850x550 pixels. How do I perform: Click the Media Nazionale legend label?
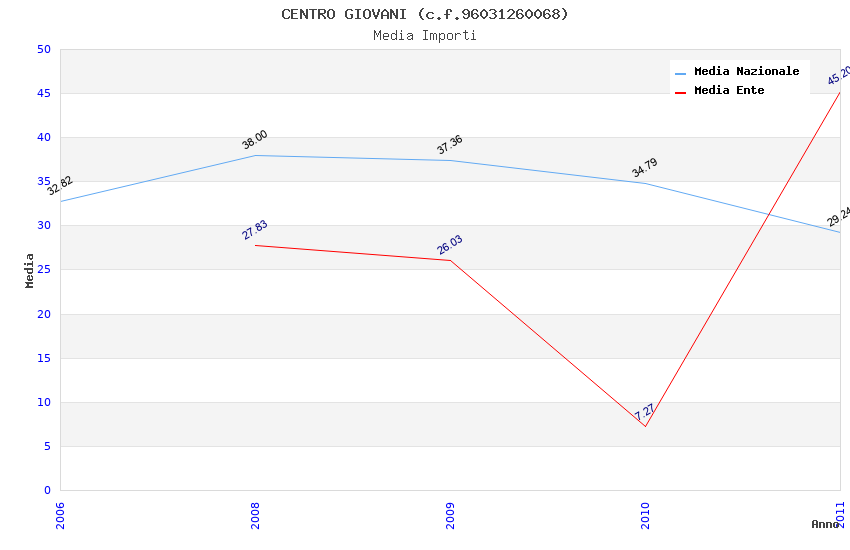coord(746,71)
